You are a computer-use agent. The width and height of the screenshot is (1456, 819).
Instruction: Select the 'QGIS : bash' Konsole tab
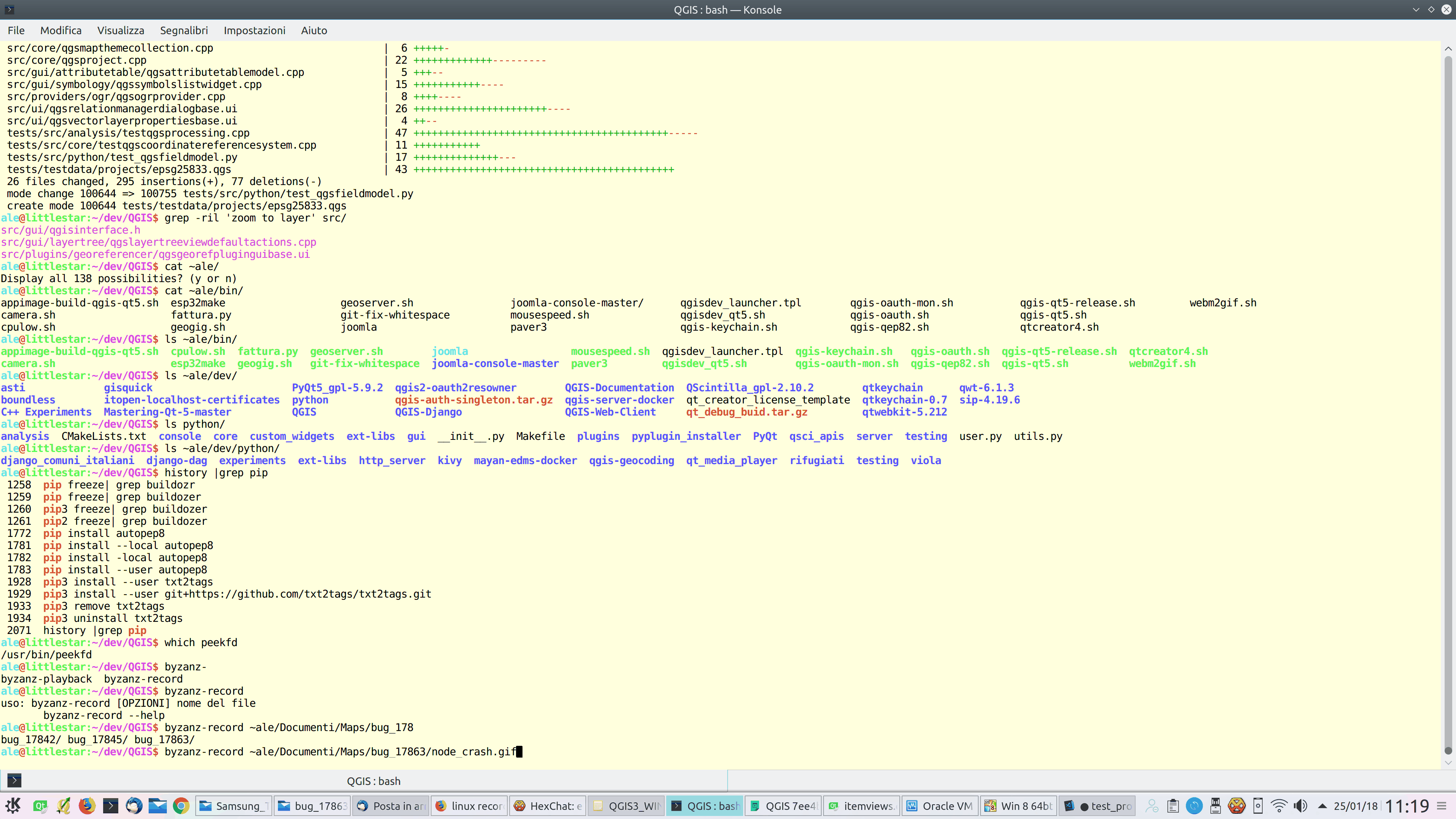coord(373,781)
